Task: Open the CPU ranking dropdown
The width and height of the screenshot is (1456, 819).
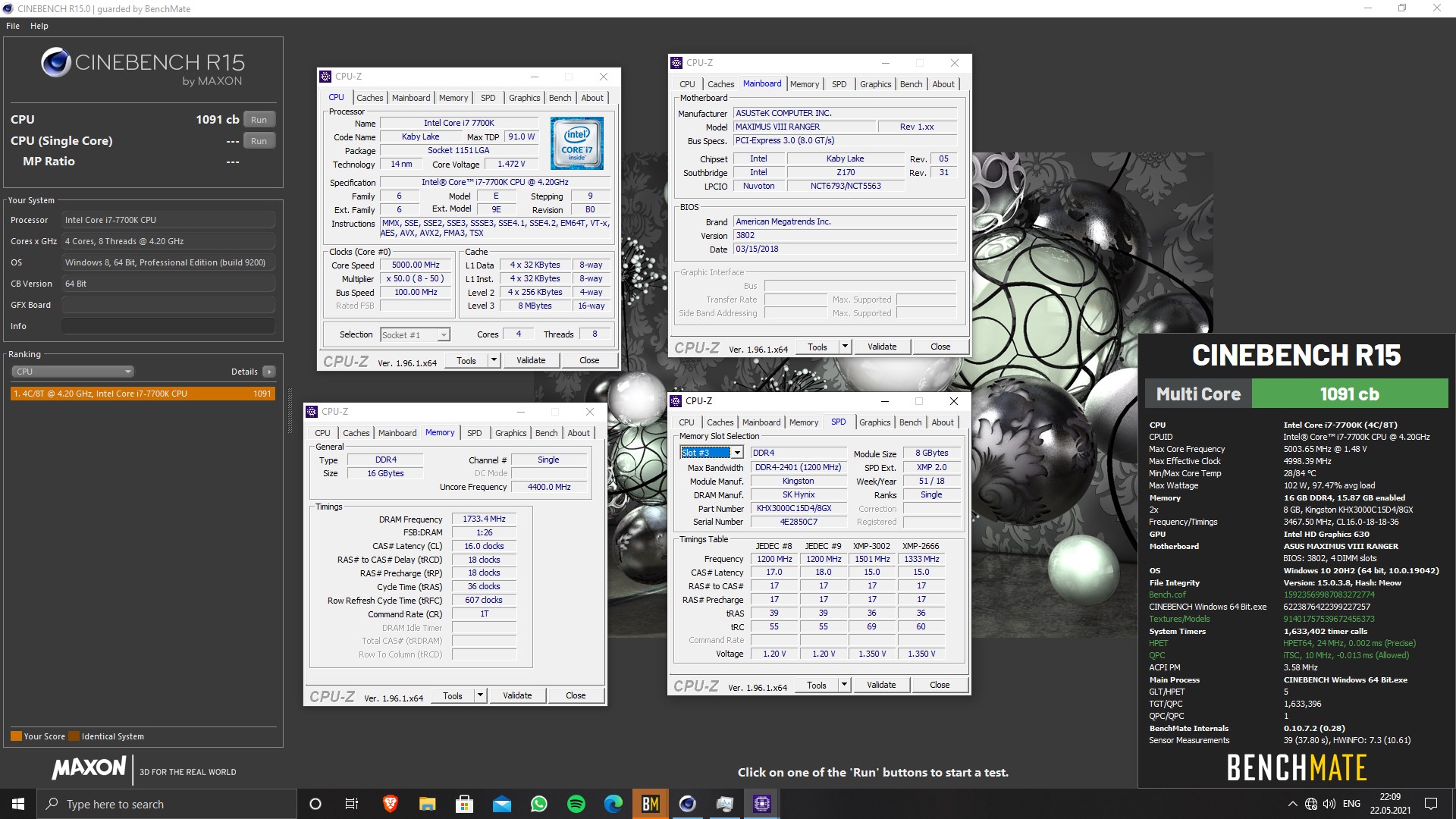Action: (x=73, y=372)
